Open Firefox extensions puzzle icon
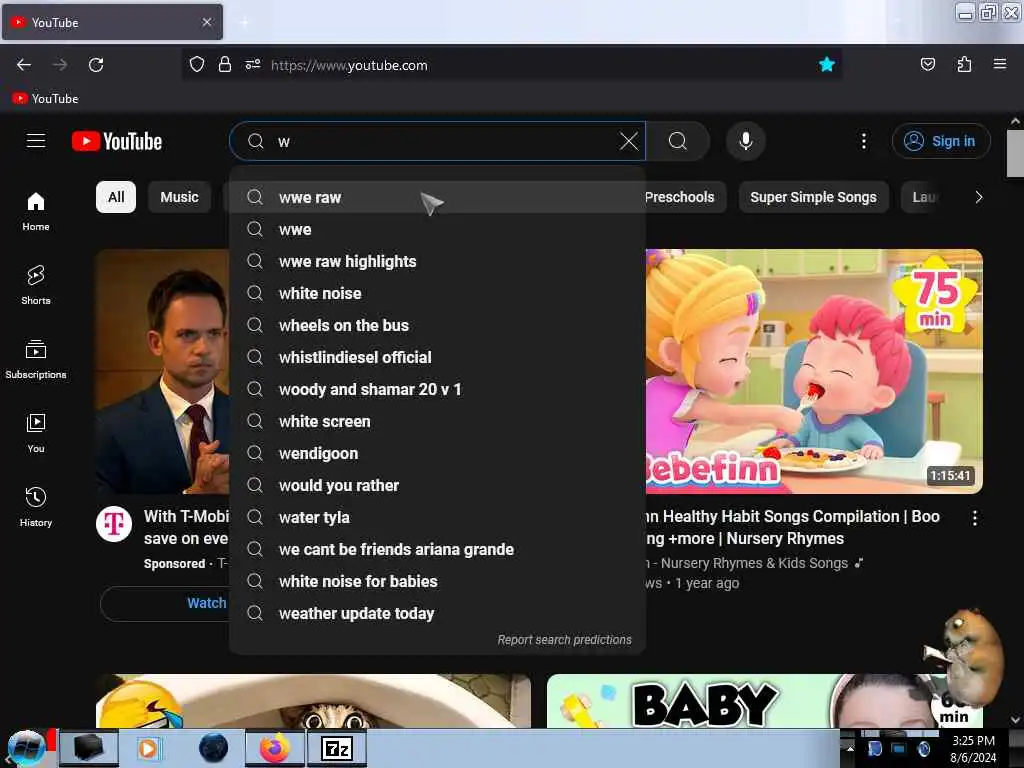1024x768 pixels. (x=964, y=65)
